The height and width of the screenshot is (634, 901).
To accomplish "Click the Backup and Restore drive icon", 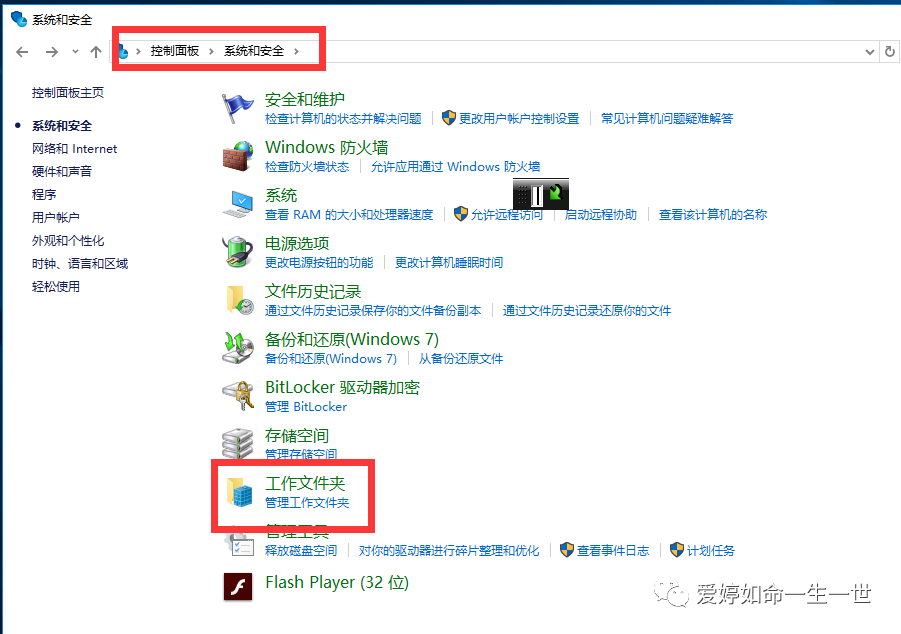I will [238, 348].
